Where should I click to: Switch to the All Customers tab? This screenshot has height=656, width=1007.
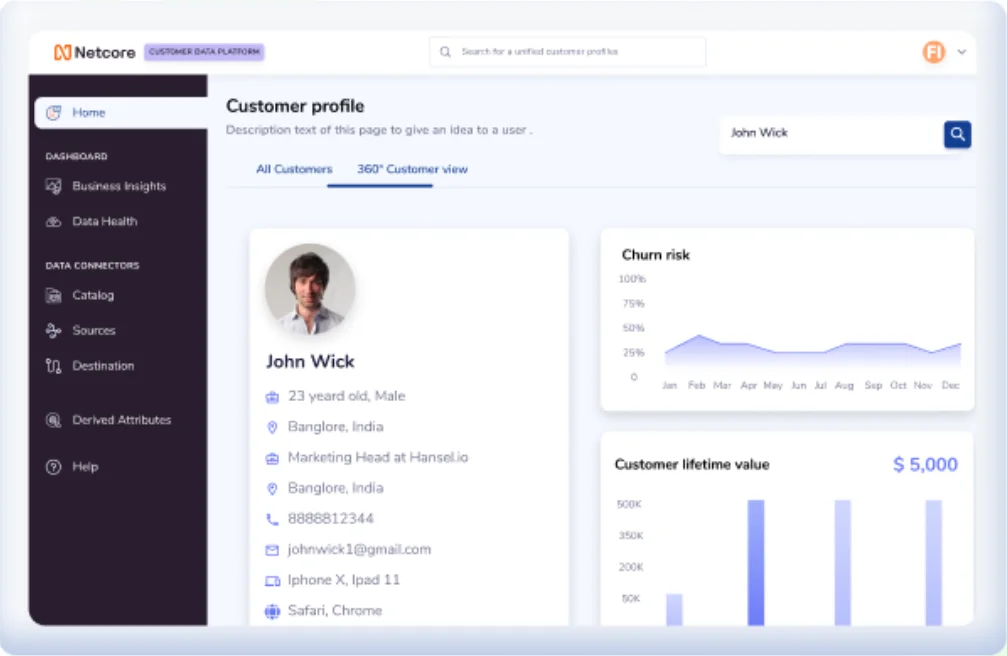pos(294,169)
